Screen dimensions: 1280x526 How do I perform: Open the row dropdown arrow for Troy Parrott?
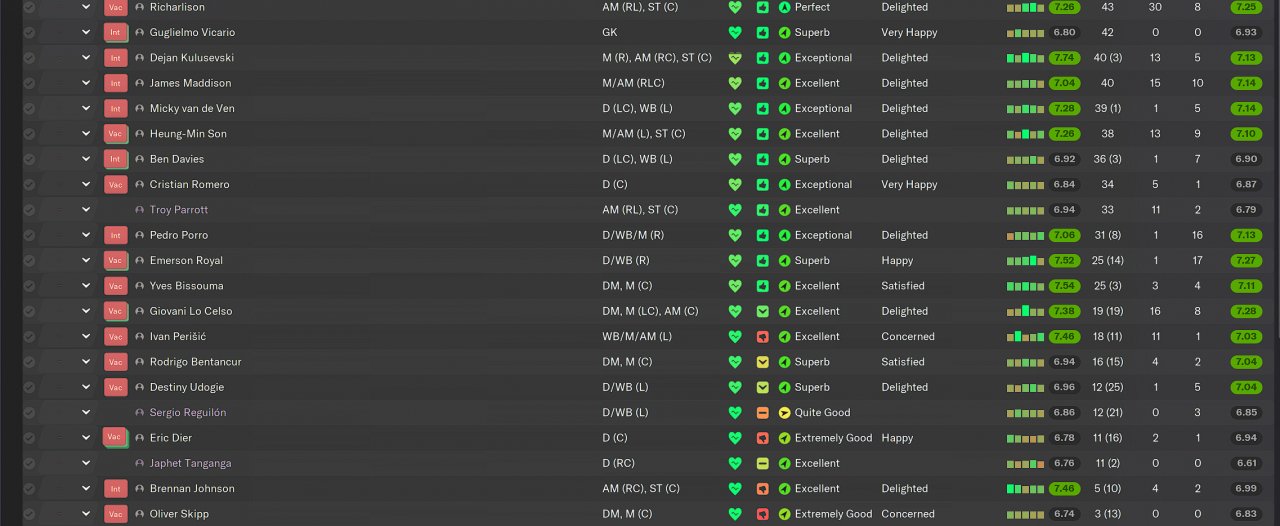86,210
